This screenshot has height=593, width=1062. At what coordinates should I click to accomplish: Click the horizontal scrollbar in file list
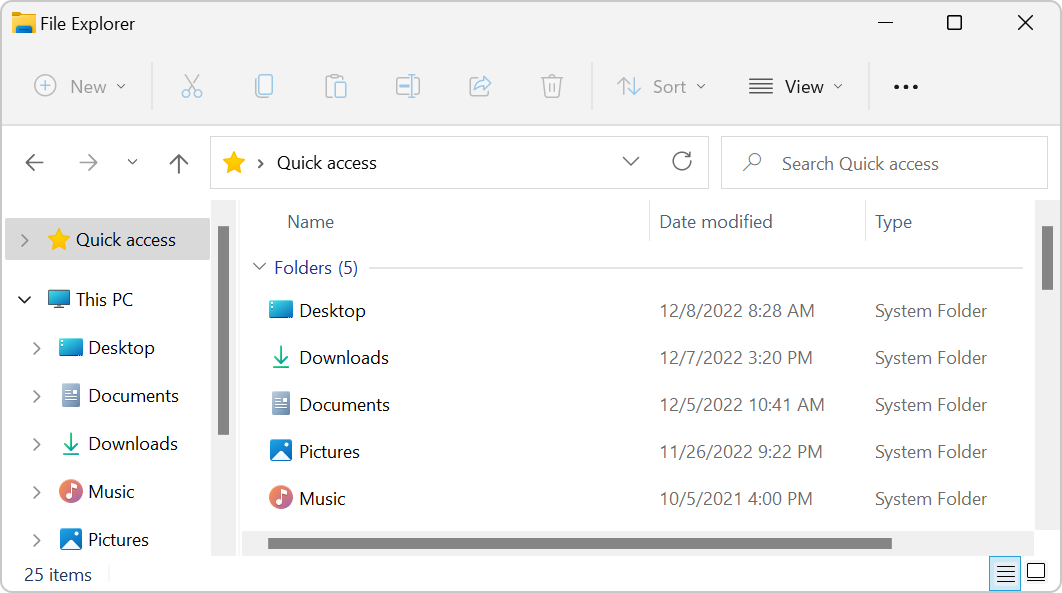pyautogui.click(x=579, y=544)
